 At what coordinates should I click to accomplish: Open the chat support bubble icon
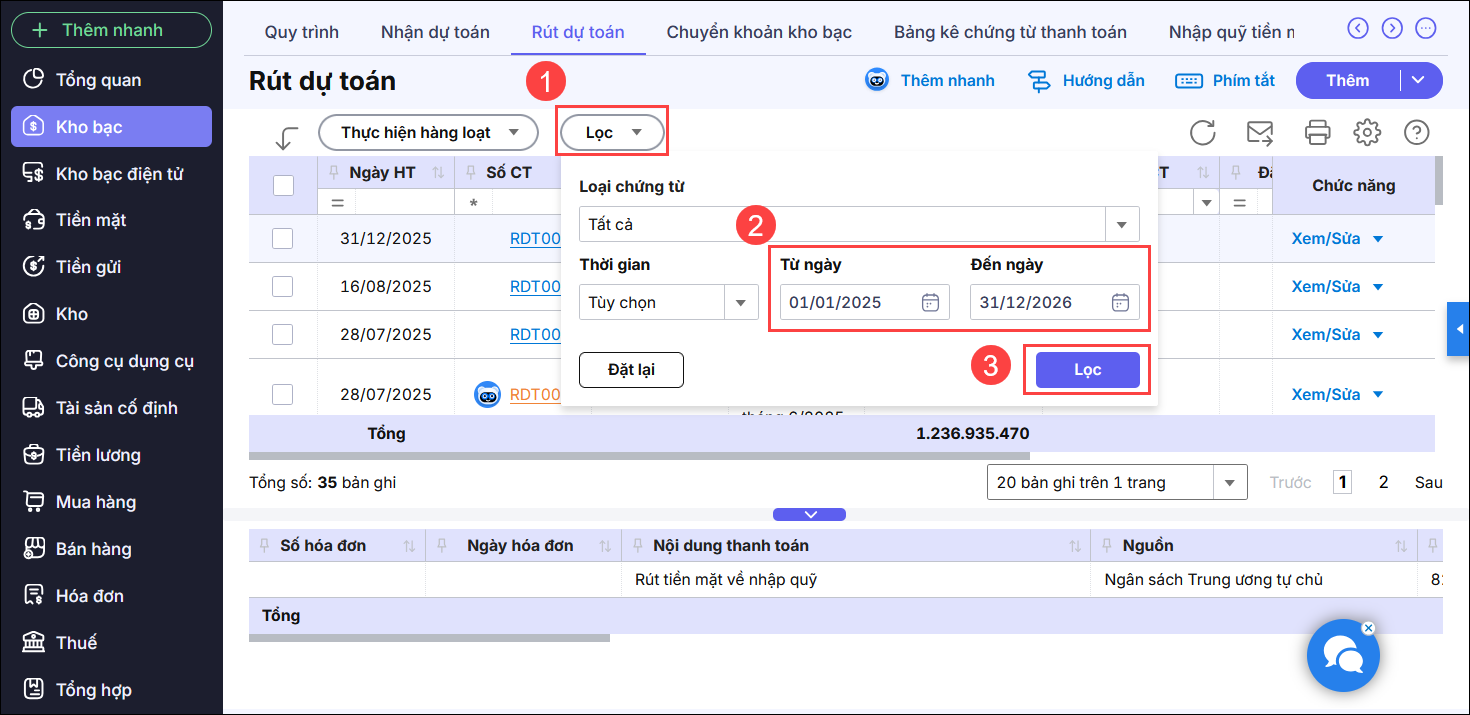(1343, 656)
